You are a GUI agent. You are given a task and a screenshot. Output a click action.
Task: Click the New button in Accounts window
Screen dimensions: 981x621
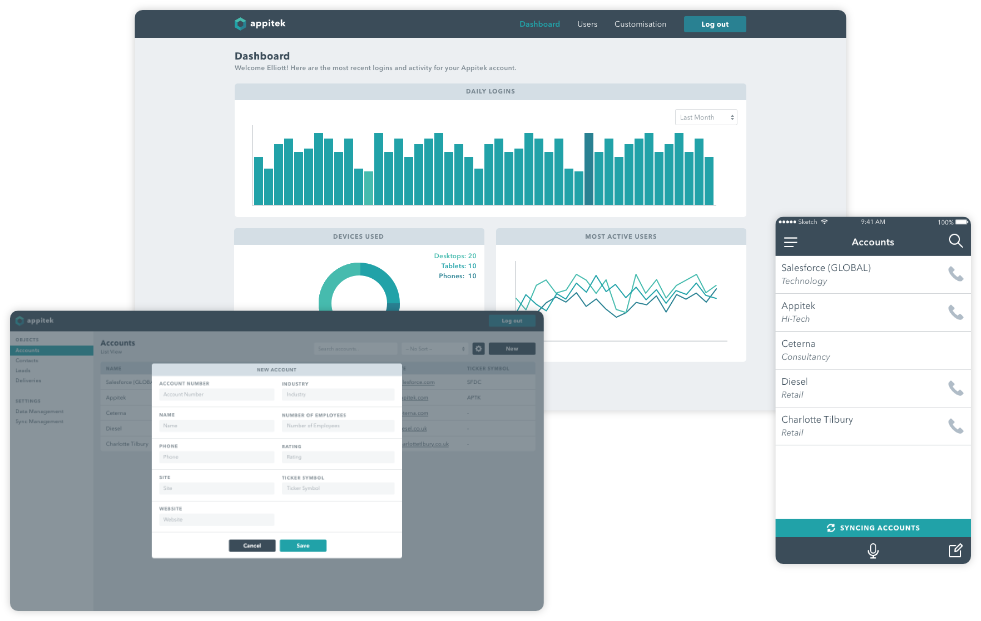512,349
